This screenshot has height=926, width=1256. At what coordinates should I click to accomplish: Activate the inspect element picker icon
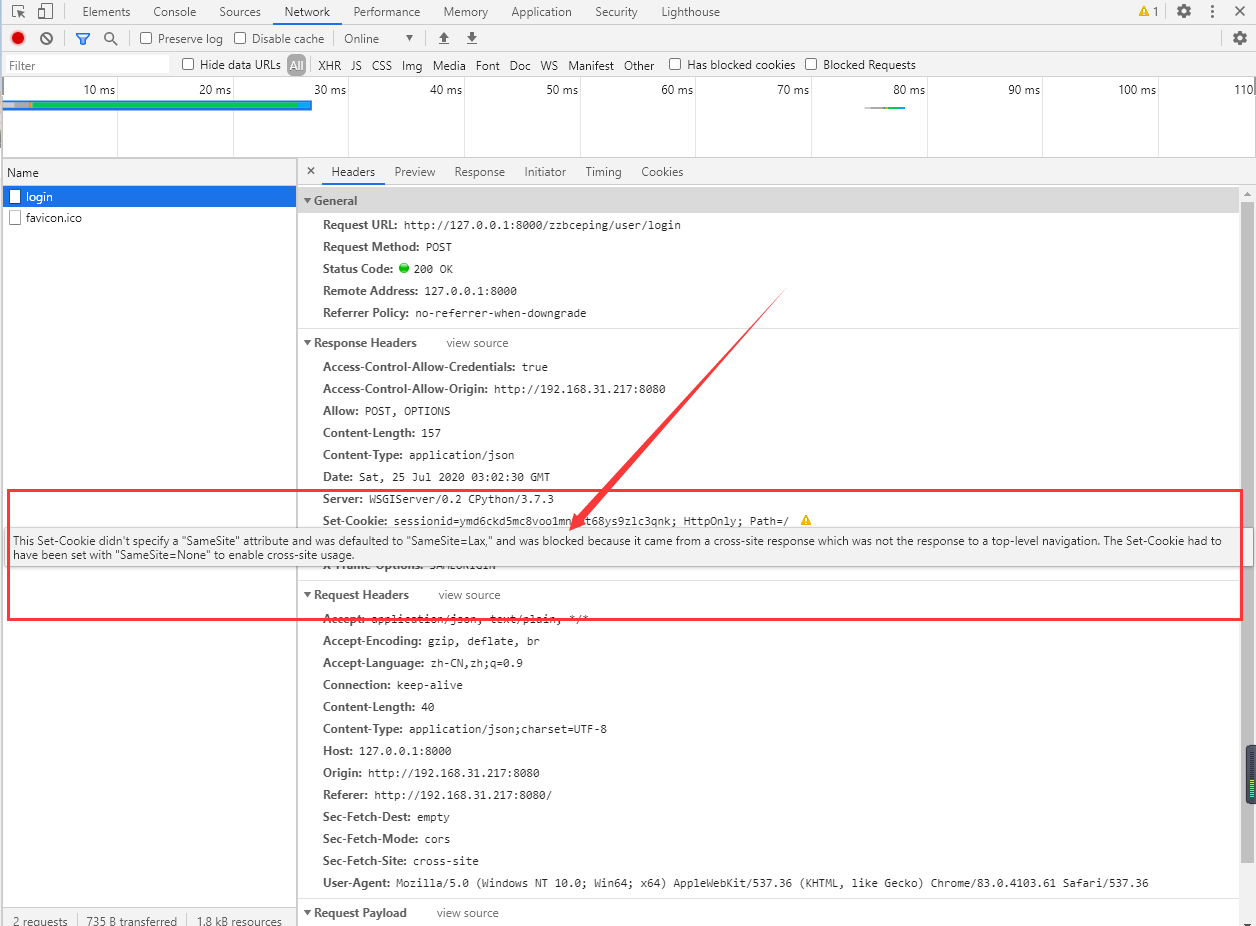click(x=18, y=12)
